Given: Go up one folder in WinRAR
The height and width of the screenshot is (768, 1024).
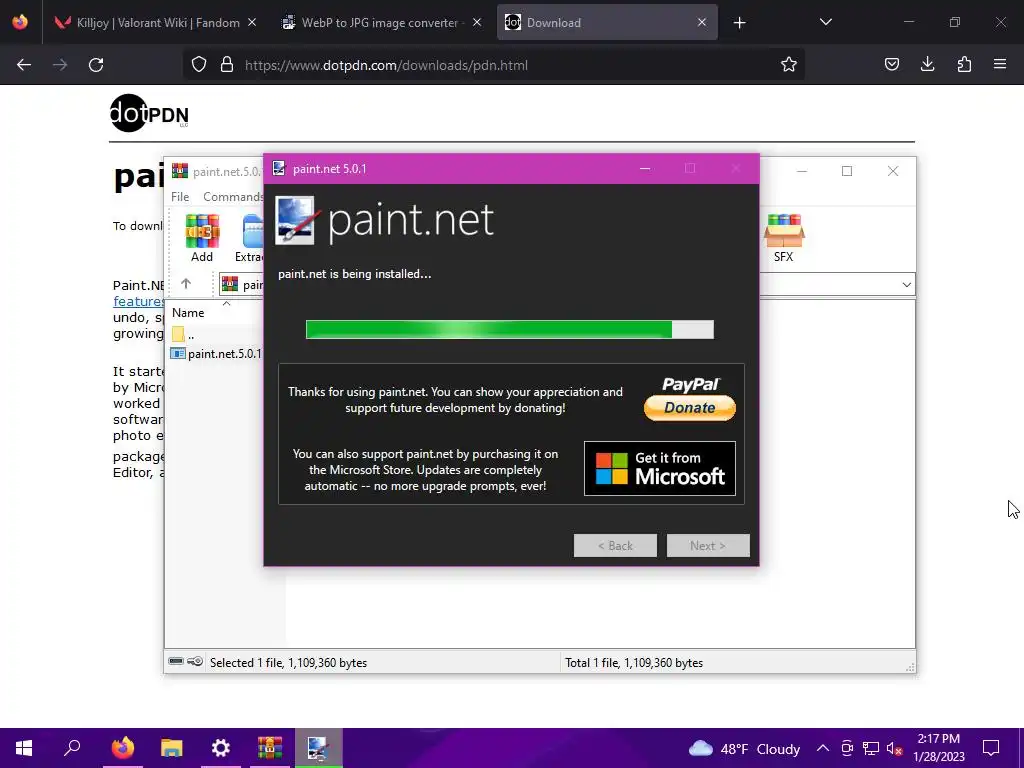Looking at the screenshot, I should (x=186, y=283).
